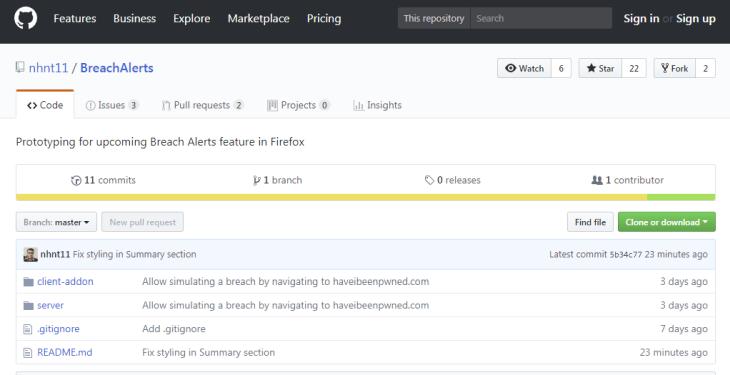Switch to the Insights tab
730x375 pixels.
[x=378, y=105]
